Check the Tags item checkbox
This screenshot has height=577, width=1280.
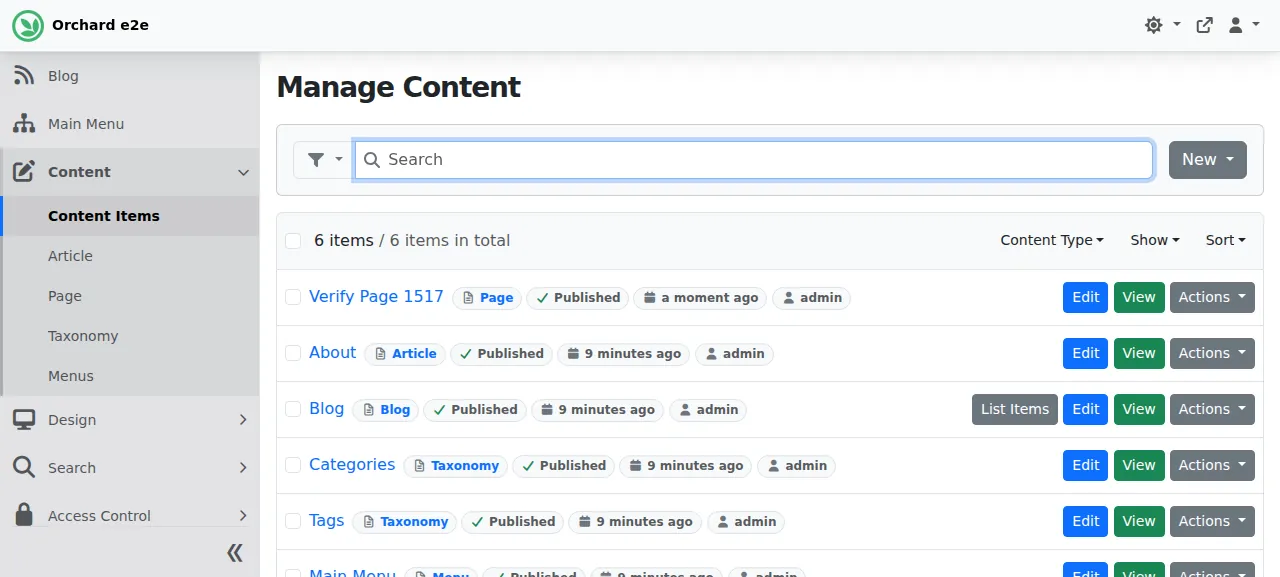click(293, 521)
